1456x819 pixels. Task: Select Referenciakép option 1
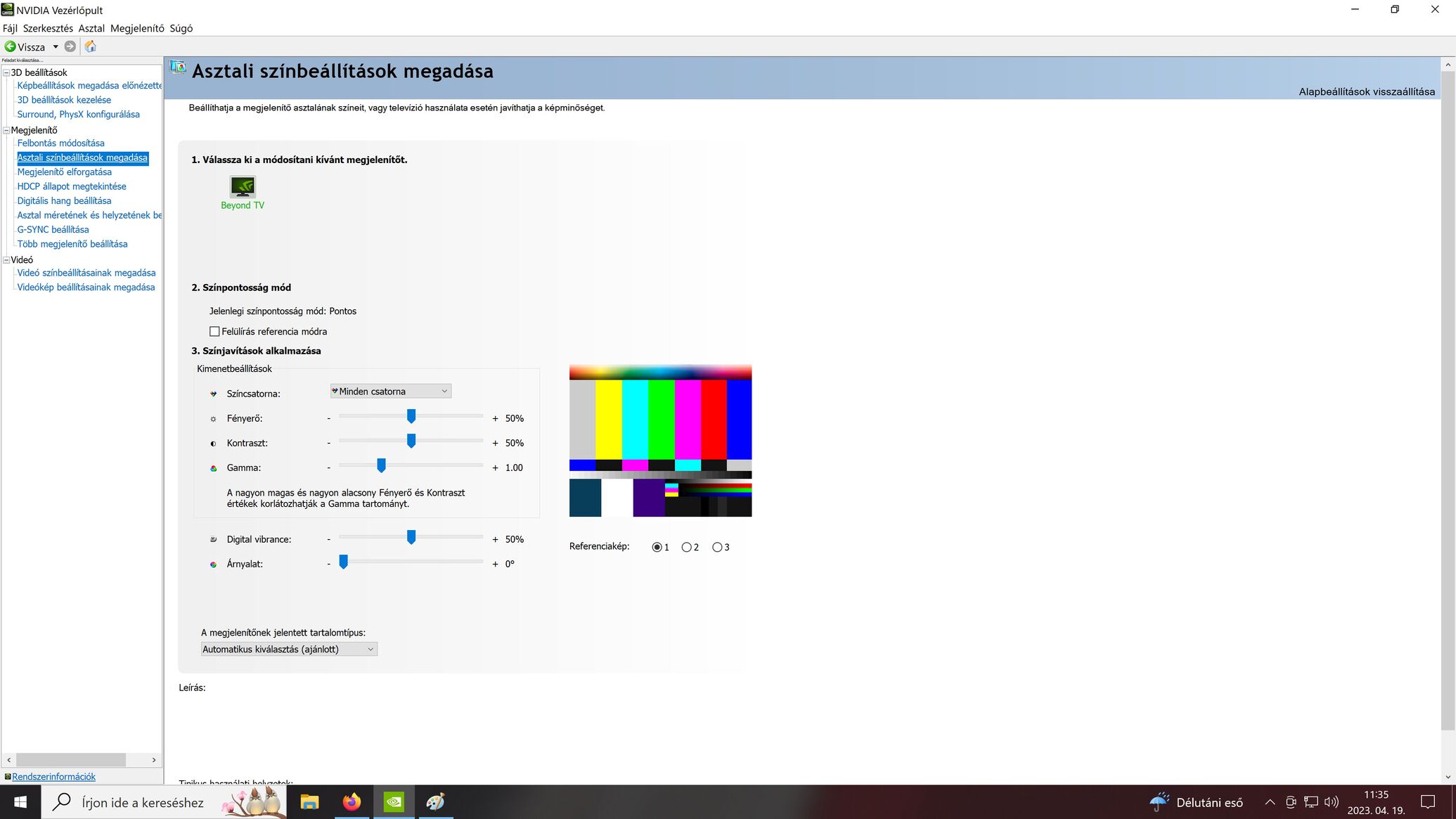coord(657,547)
